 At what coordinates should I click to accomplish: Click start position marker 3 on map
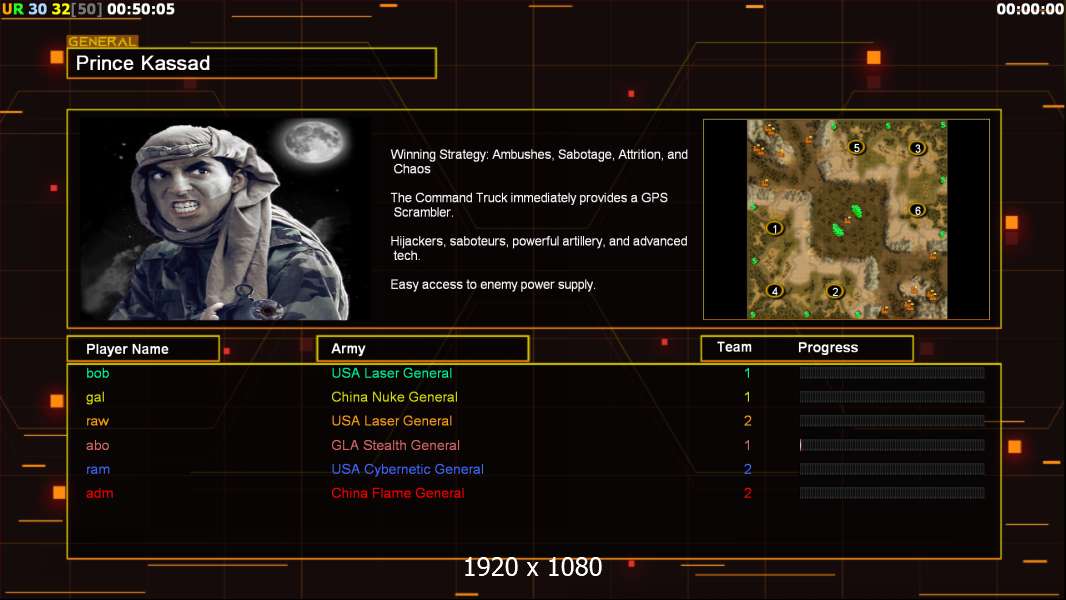point(917,147)
